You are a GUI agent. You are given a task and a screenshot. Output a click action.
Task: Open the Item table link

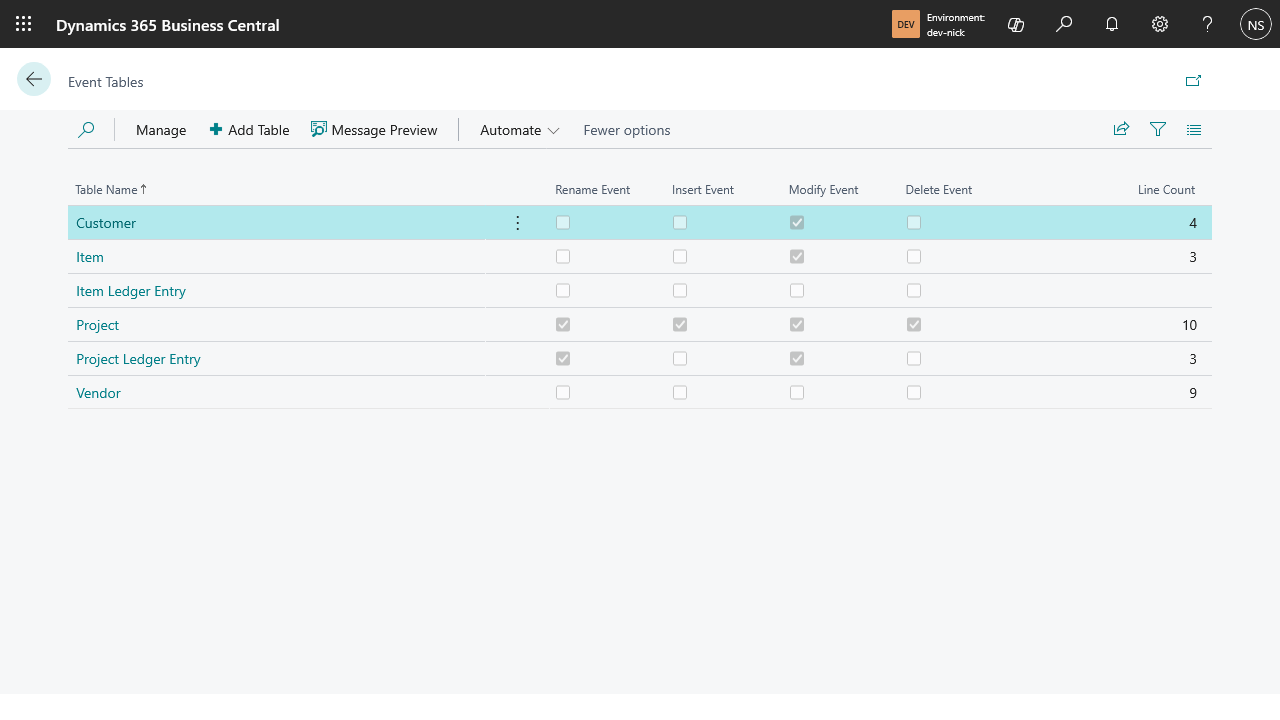tap(90, 257)
